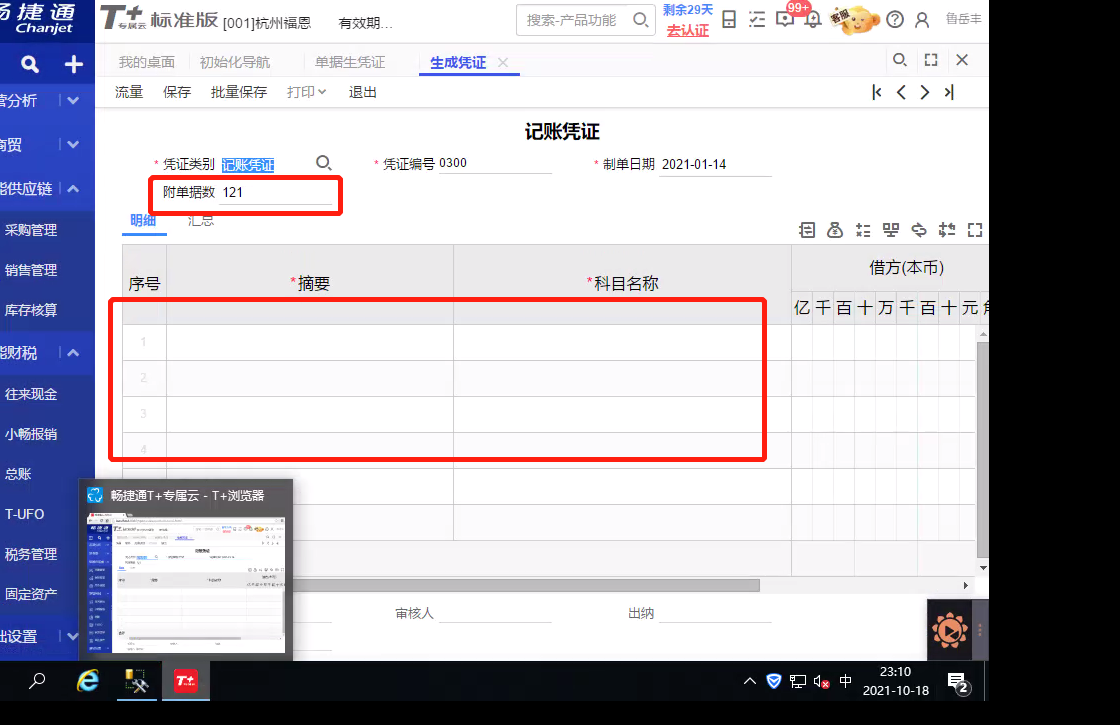Click the 附单据数 field showing 121
This screenshot has width=1120, height=725.
(x=276, y=193)
